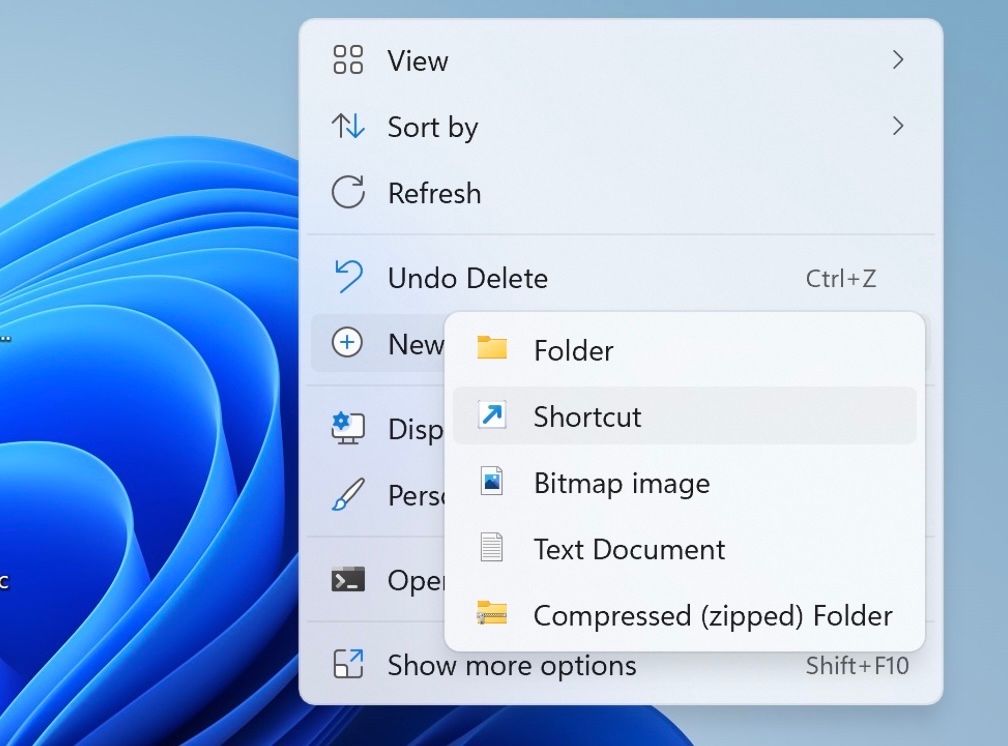Click the Terminal console icon
The image size is (1008, 746).
(348, 579)
